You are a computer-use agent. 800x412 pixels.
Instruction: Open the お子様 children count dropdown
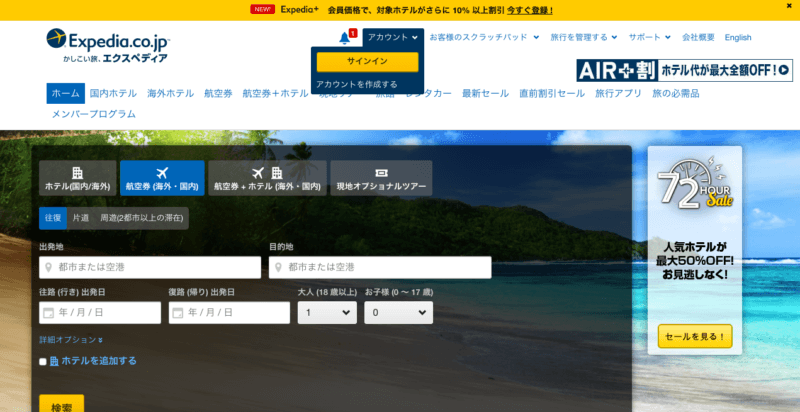coord(398,313)
